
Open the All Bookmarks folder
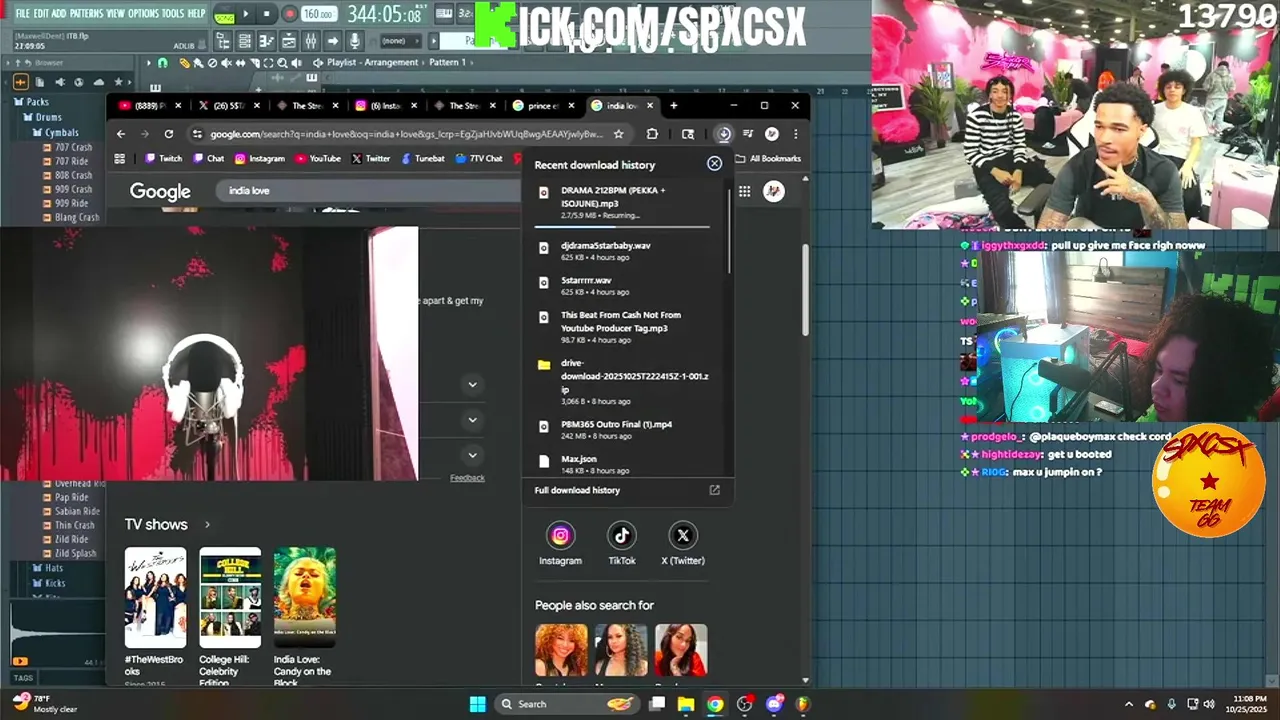[x=768, y=159]
